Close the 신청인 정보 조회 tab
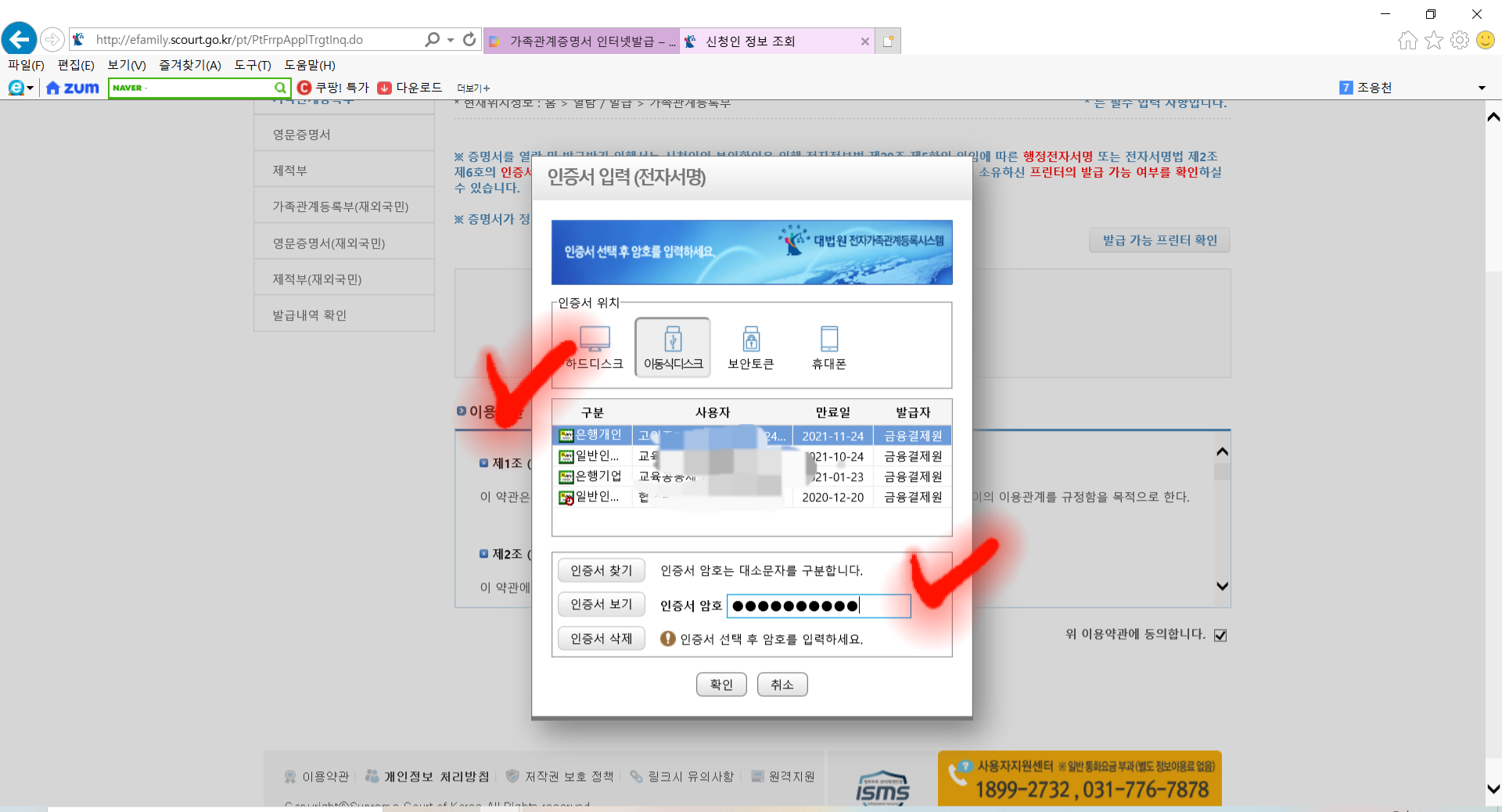Image resolution: width=1502 pixels, height=812 pixels. pyautogui.click(x=864, y=41)
